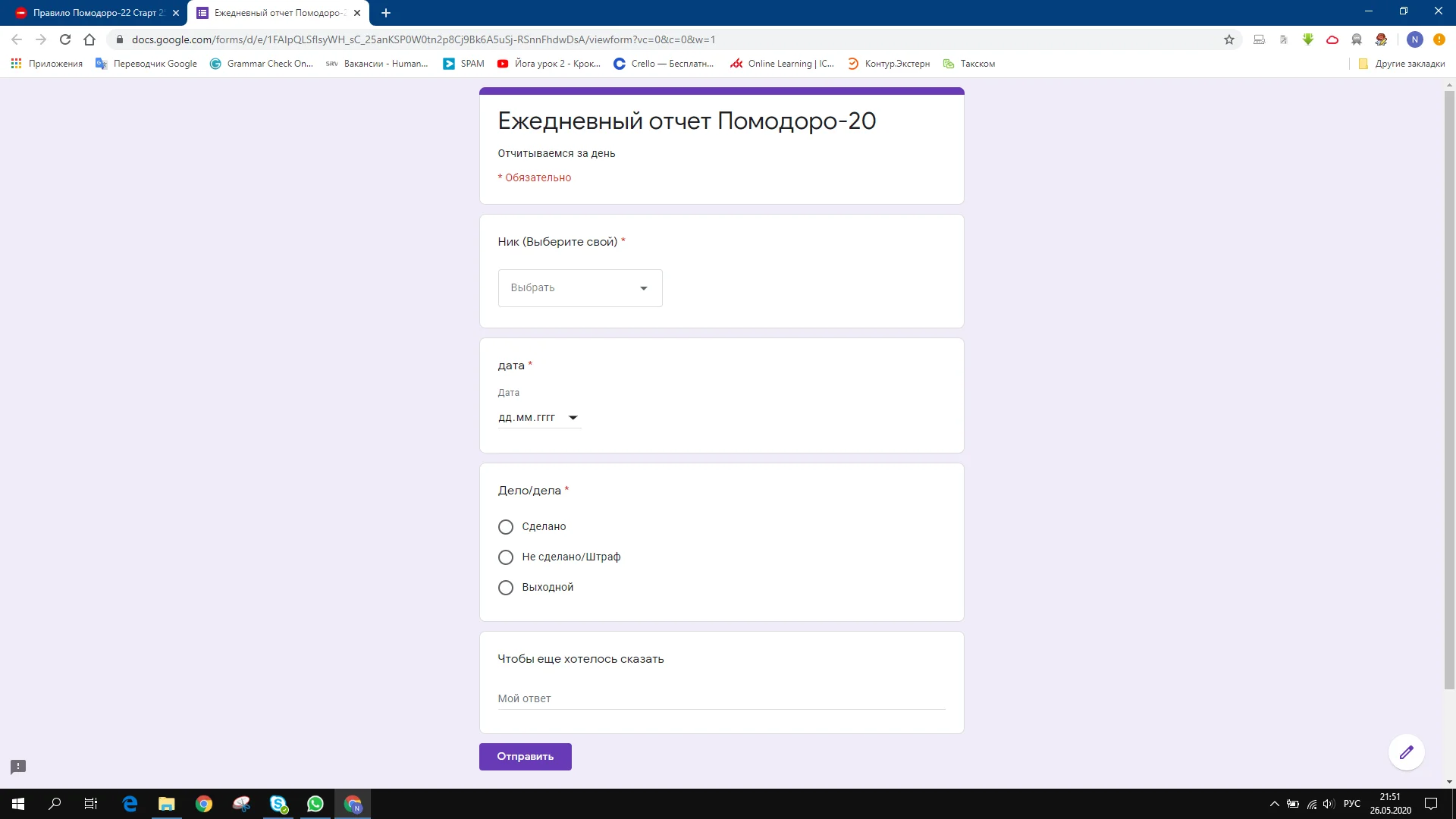
Task: Open a new browser tab
Action: pyautogui.click(x=386, y=13)
